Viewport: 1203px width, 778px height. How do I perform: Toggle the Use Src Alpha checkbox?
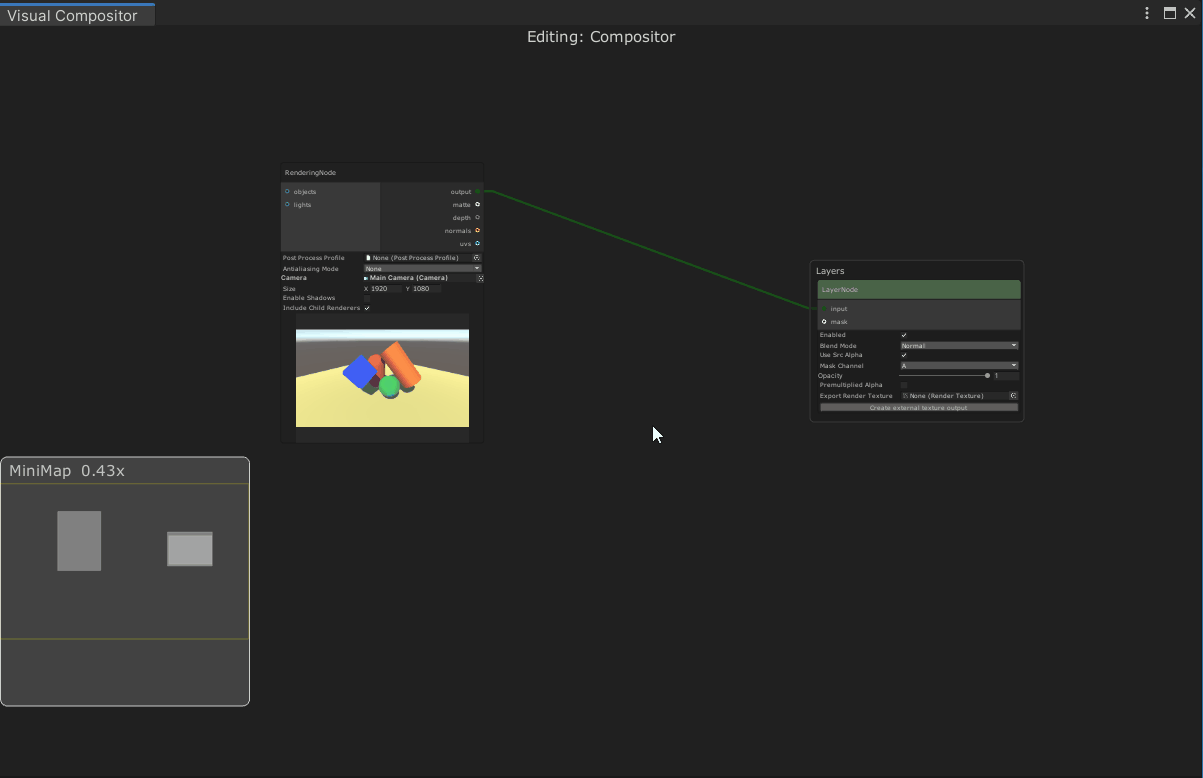coord(904,355)
